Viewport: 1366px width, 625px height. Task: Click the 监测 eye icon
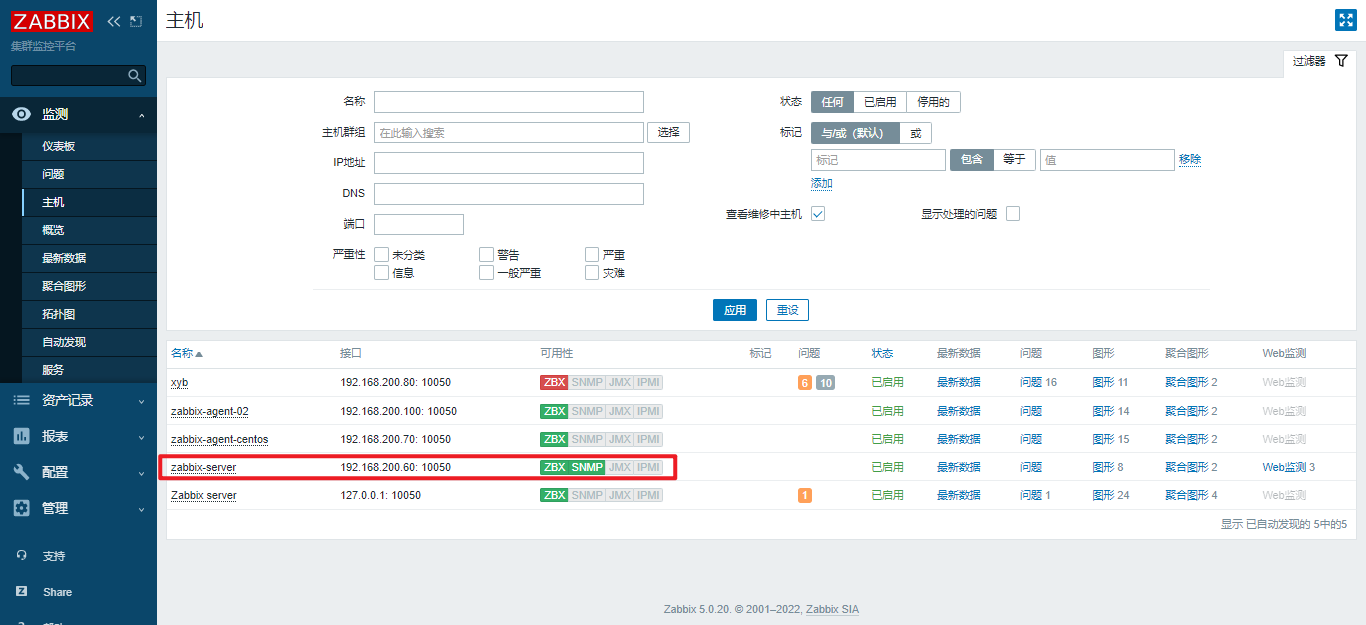coord(21,115)
